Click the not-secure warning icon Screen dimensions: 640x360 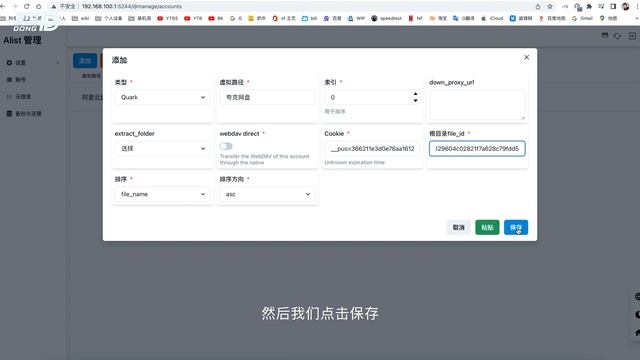tap(53, 7)
